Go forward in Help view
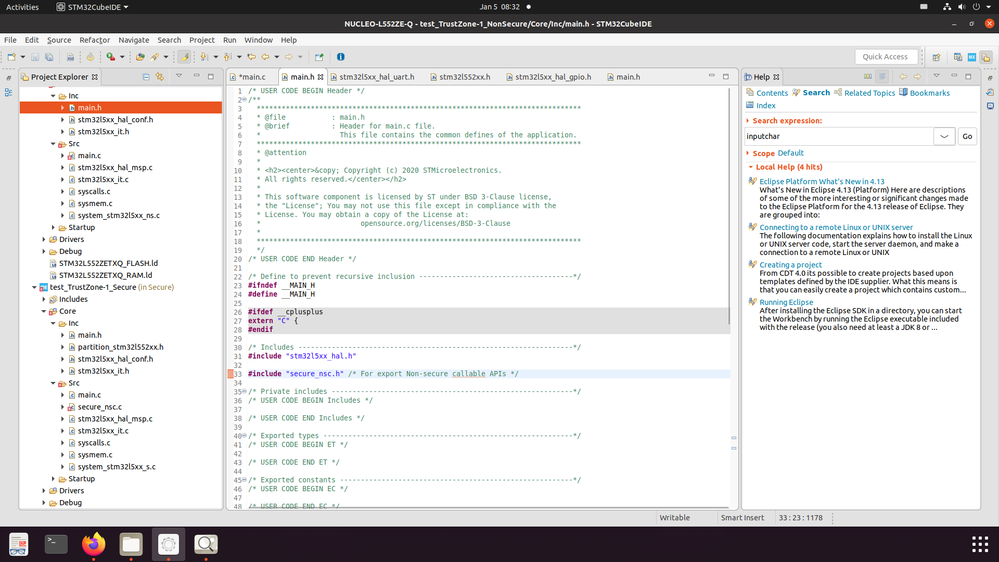999x562 pixels. pos(917,76)
